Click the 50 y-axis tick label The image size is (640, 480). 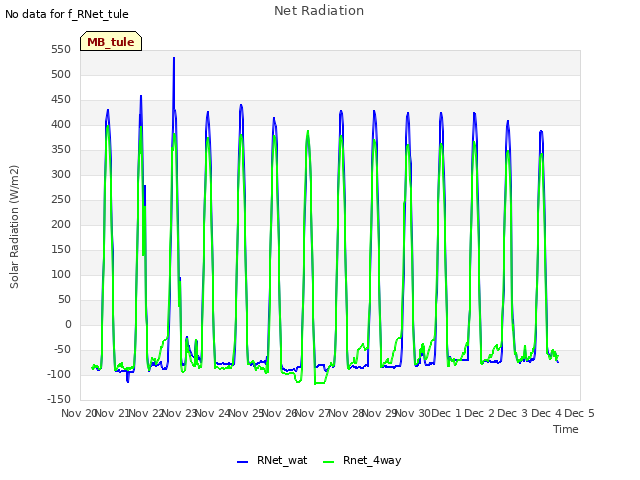pos(64,300)
